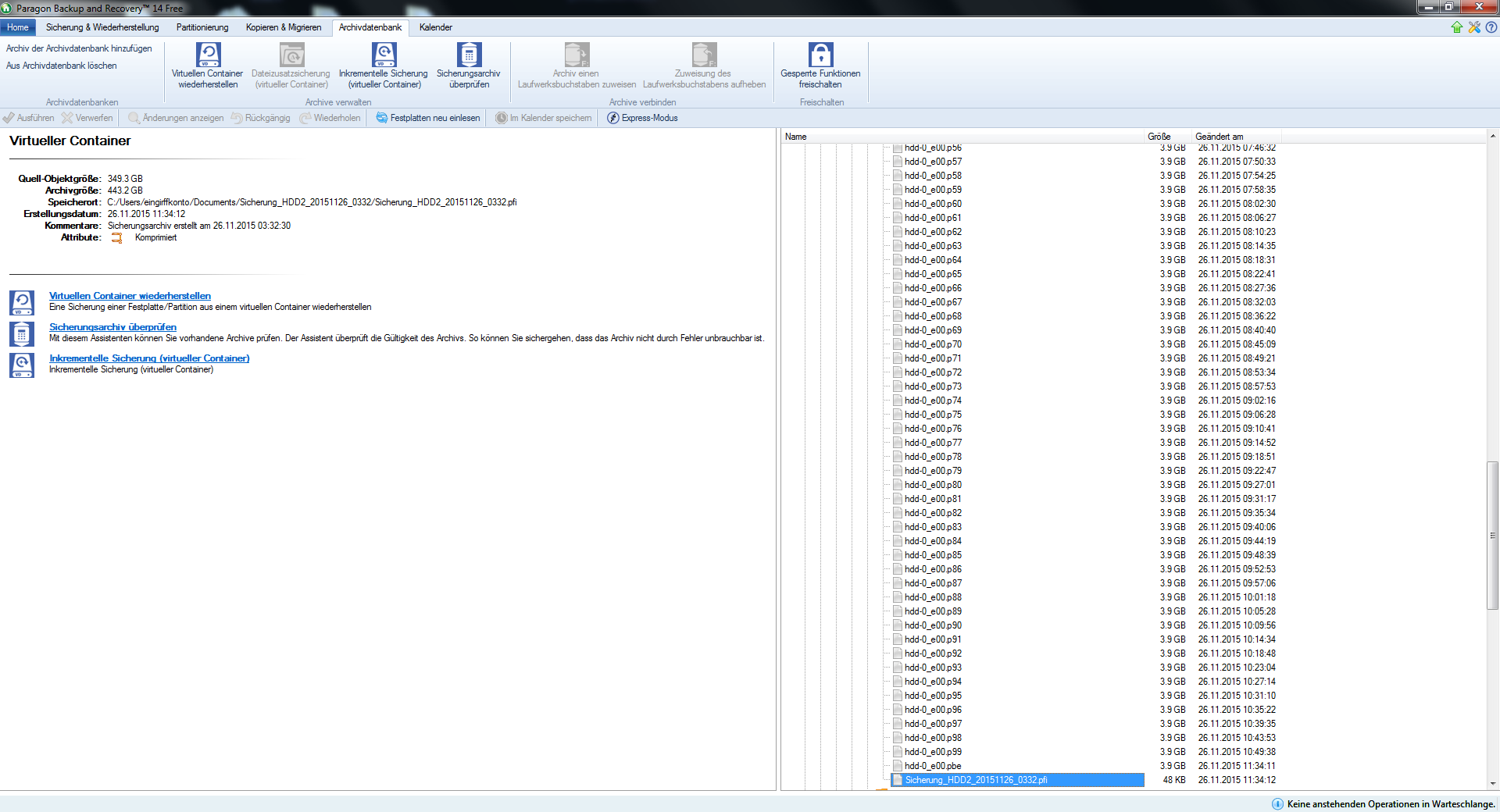Click Speicherort path text

(x=312, y=202)
